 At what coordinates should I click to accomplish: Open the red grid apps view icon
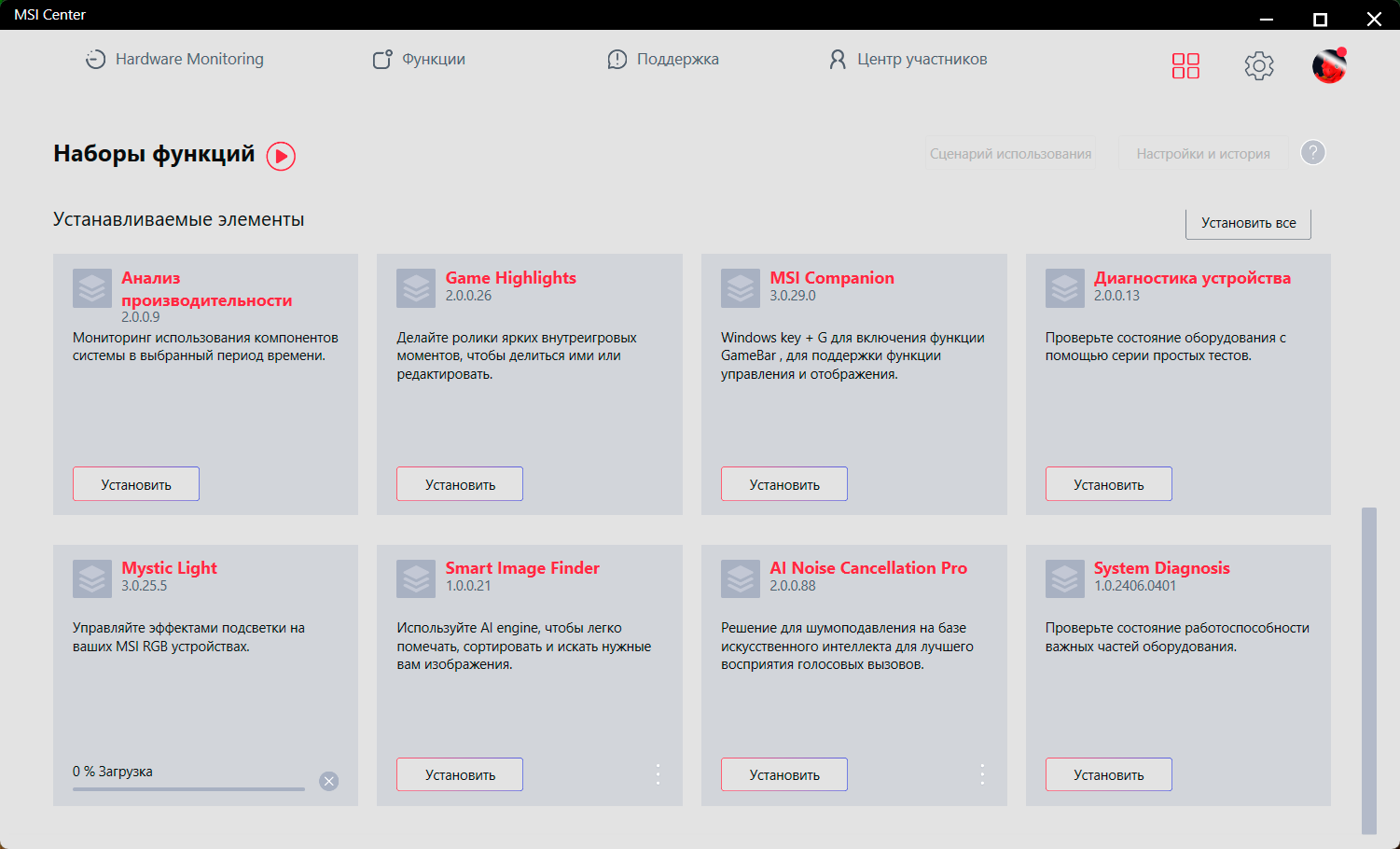(x=1185, y=65)
